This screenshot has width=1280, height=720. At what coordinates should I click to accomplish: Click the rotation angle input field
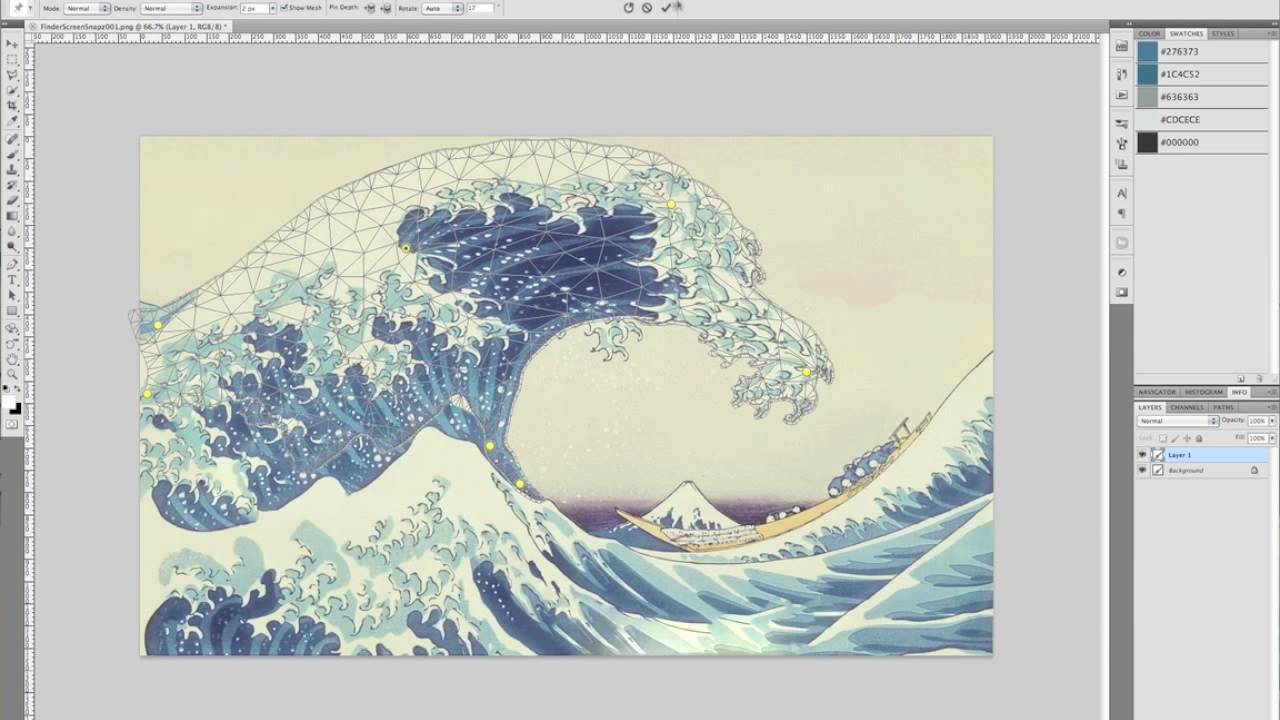[x=479, y=8]
